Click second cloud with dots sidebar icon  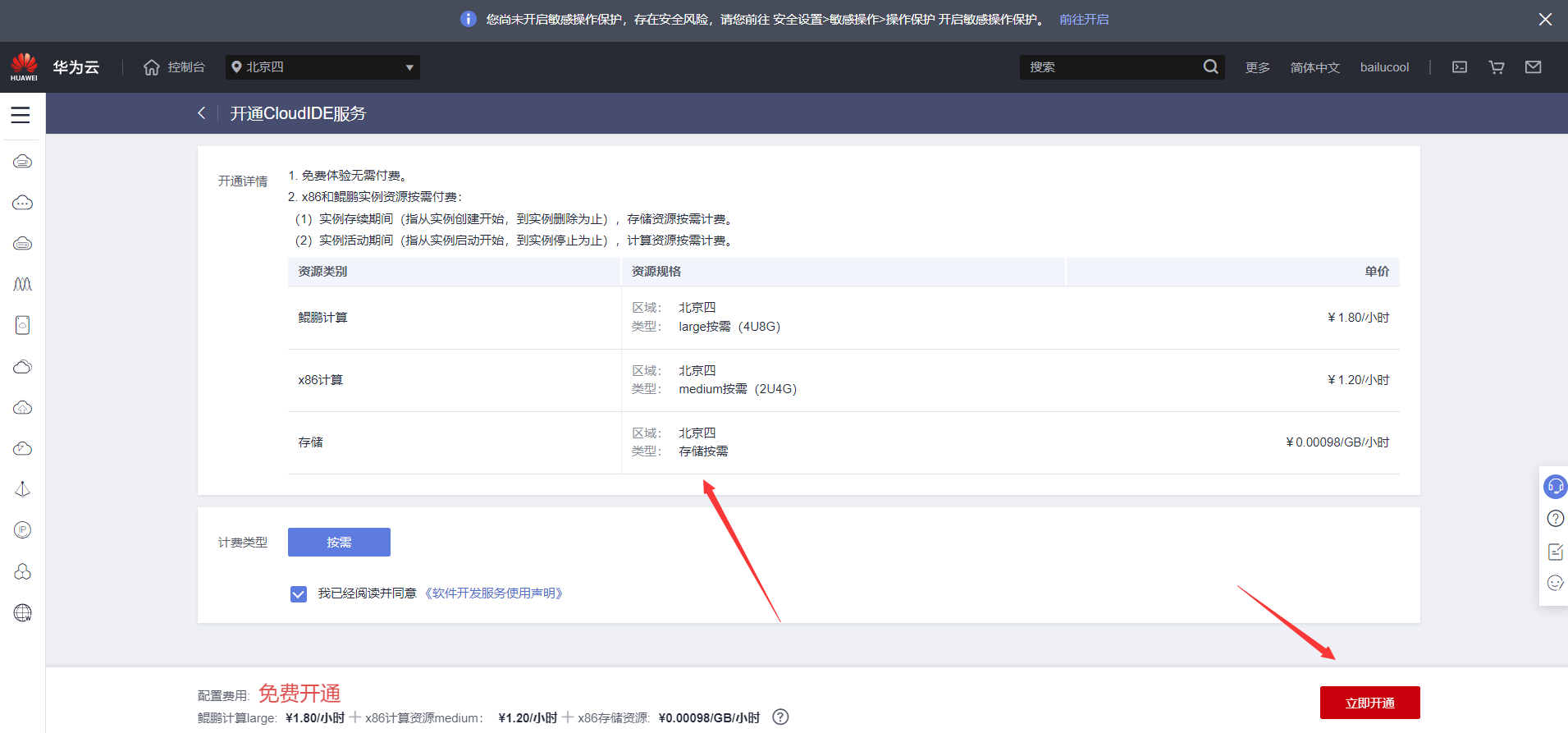click(23, 203)
